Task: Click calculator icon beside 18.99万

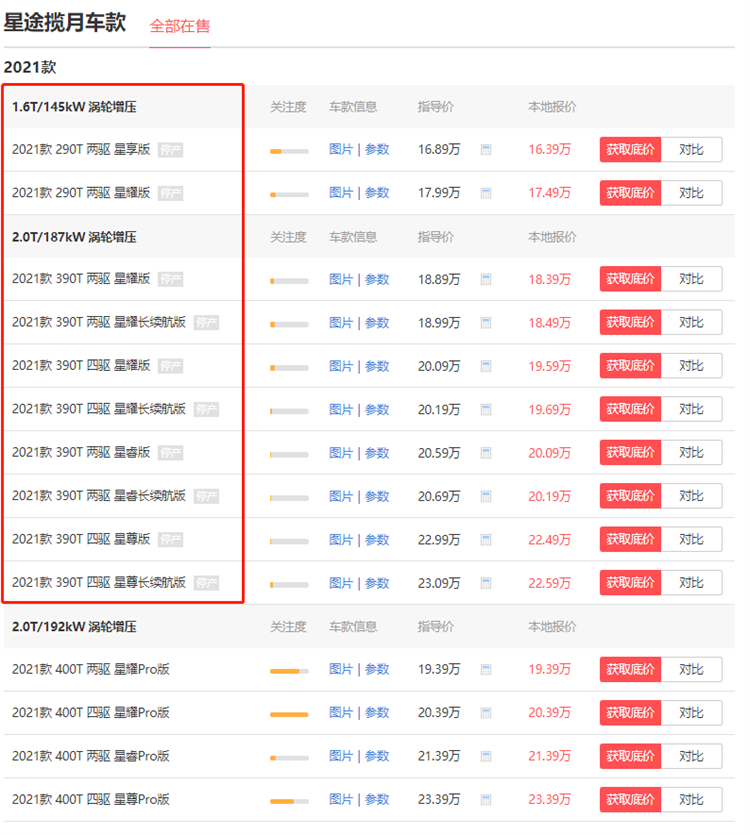Action: click(486, 323)
